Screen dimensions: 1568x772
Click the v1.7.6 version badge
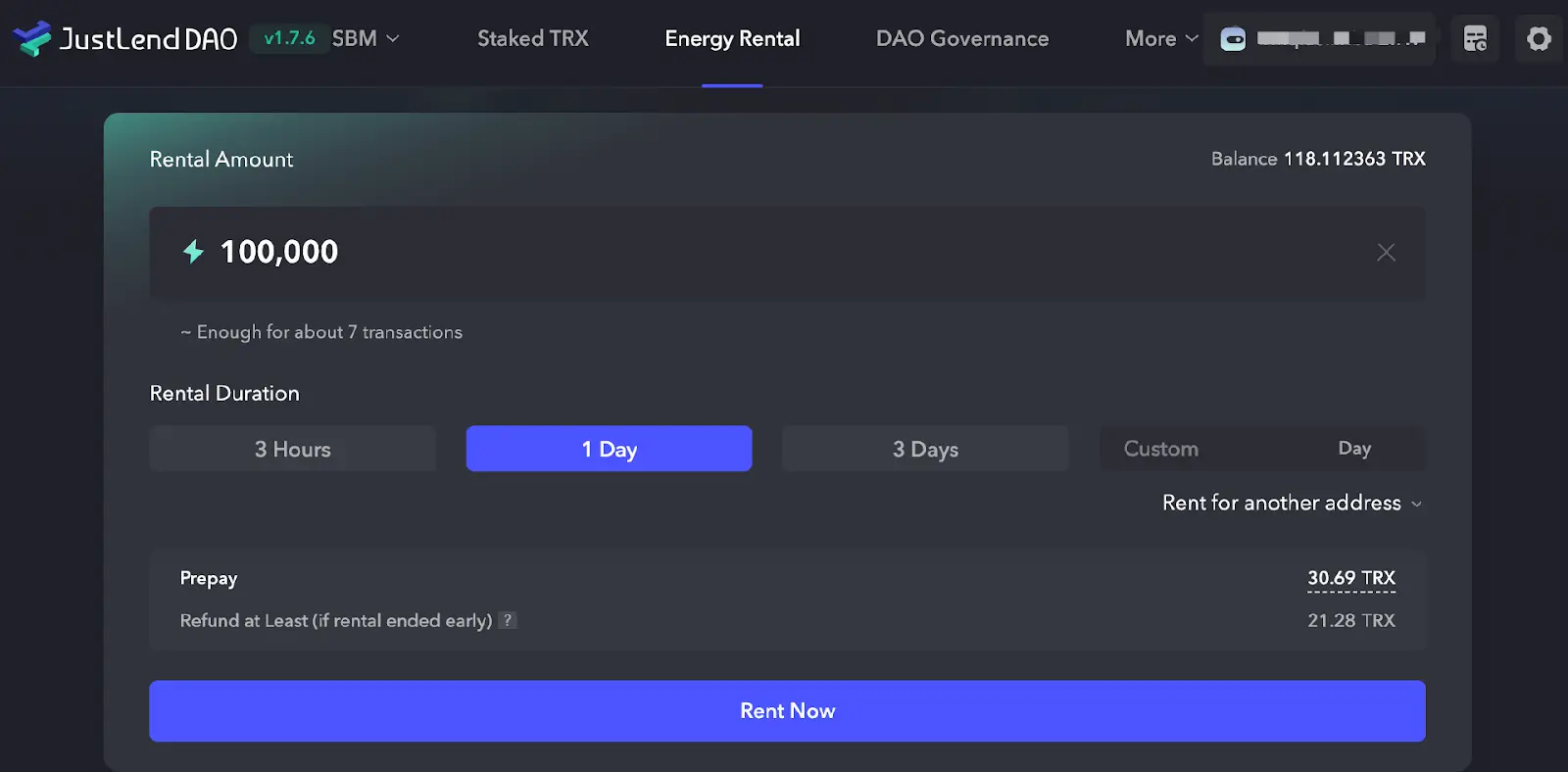(289, 38)
